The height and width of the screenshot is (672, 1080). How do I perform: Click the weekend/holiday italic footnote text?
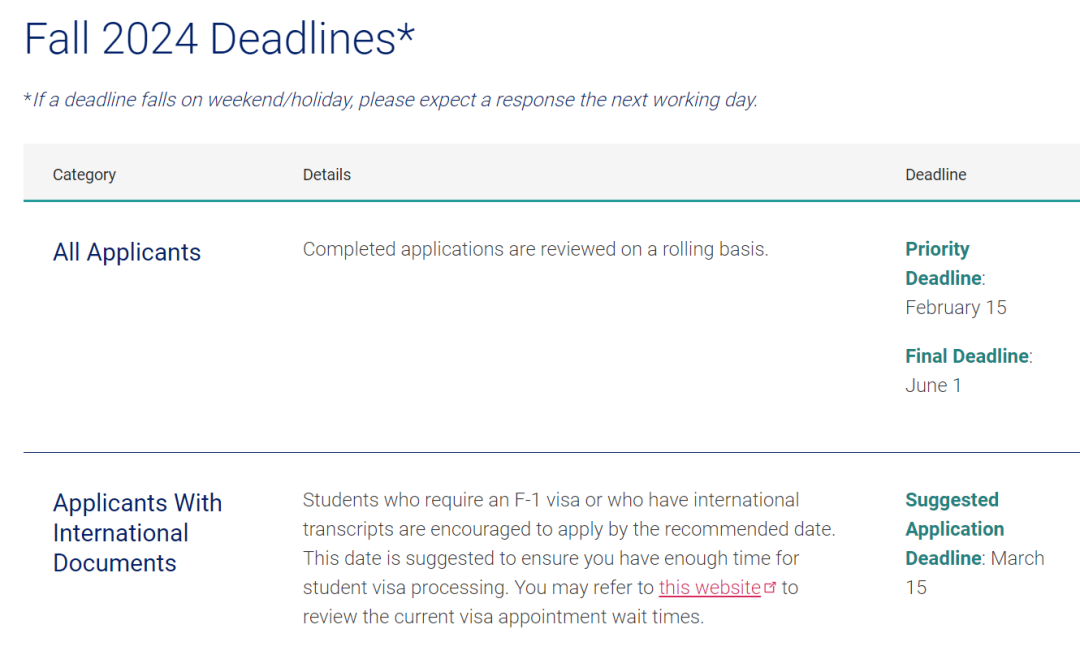[x=391, y=100]
